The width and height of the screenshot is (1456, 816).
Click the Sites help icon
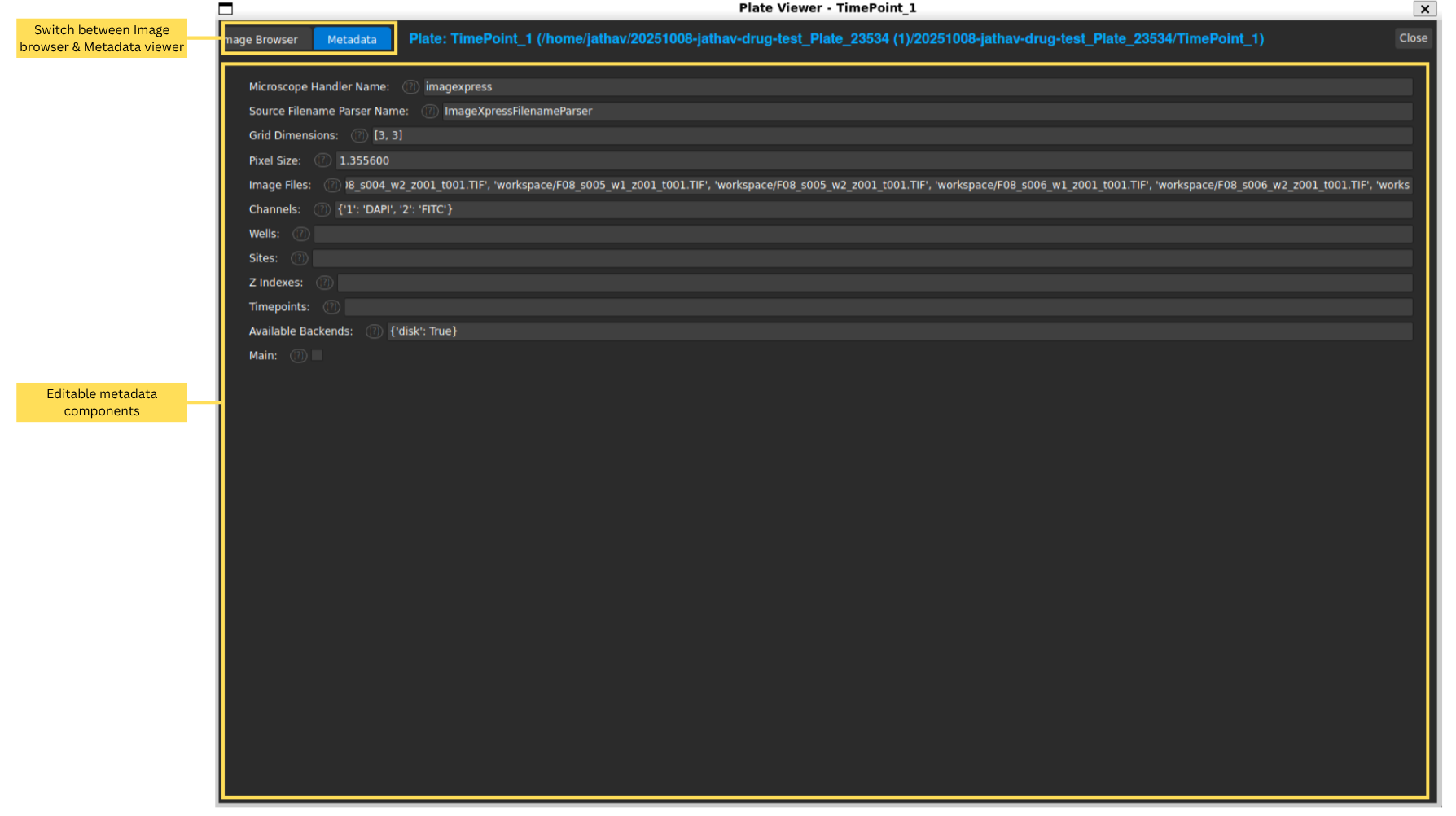point(300,258)
